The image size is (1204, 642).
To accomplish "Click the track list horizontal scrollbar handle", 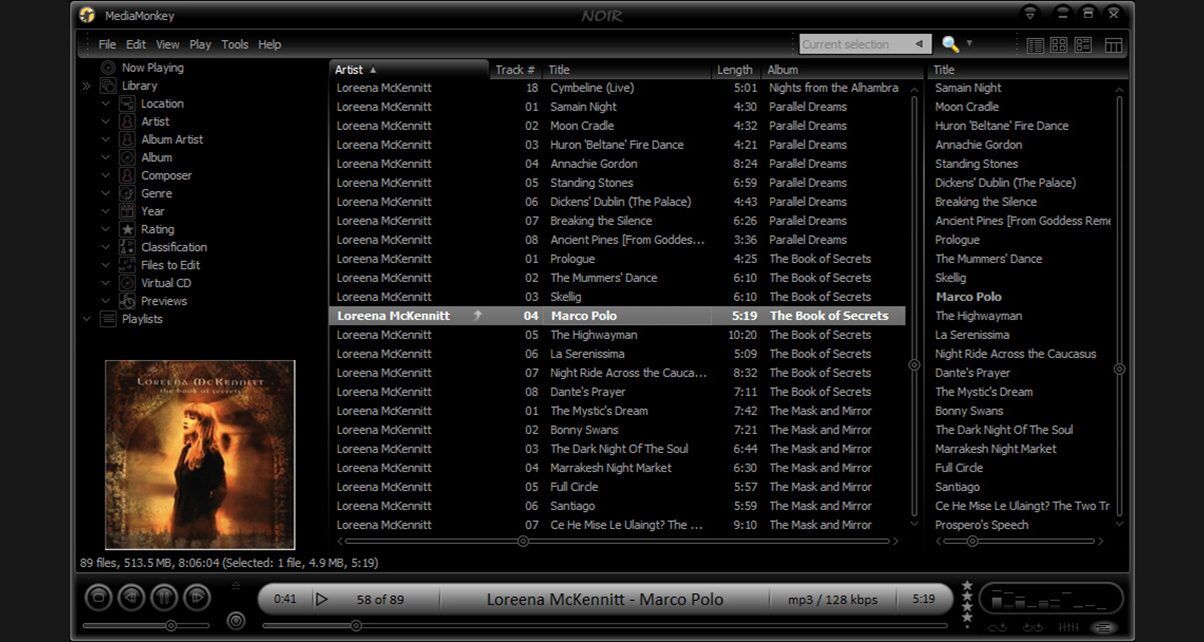I will [x=523, y=541].
